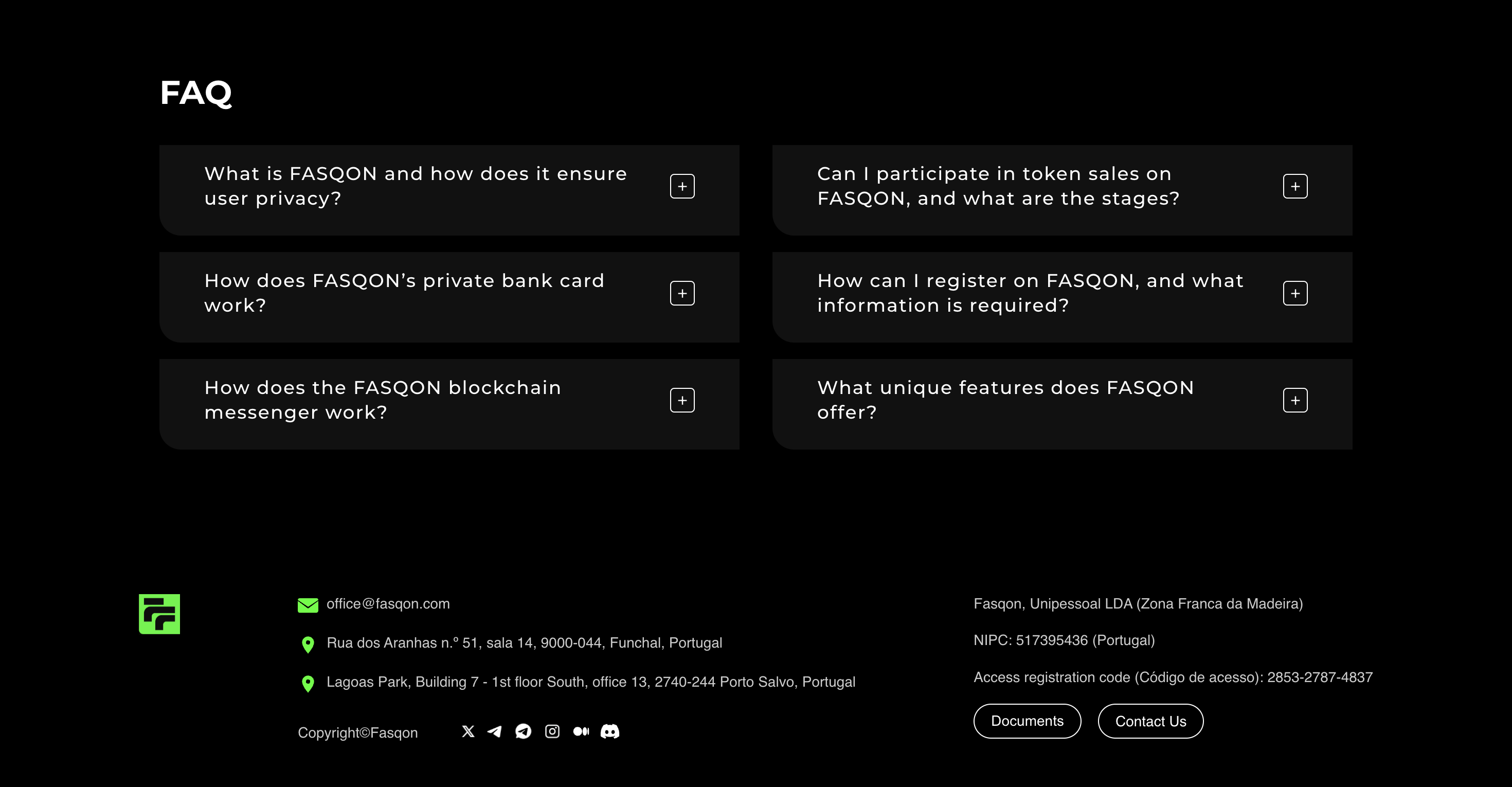Click the green Fasqon logo
Viewport: 1512px width, 787px height.
click(159, 614)
